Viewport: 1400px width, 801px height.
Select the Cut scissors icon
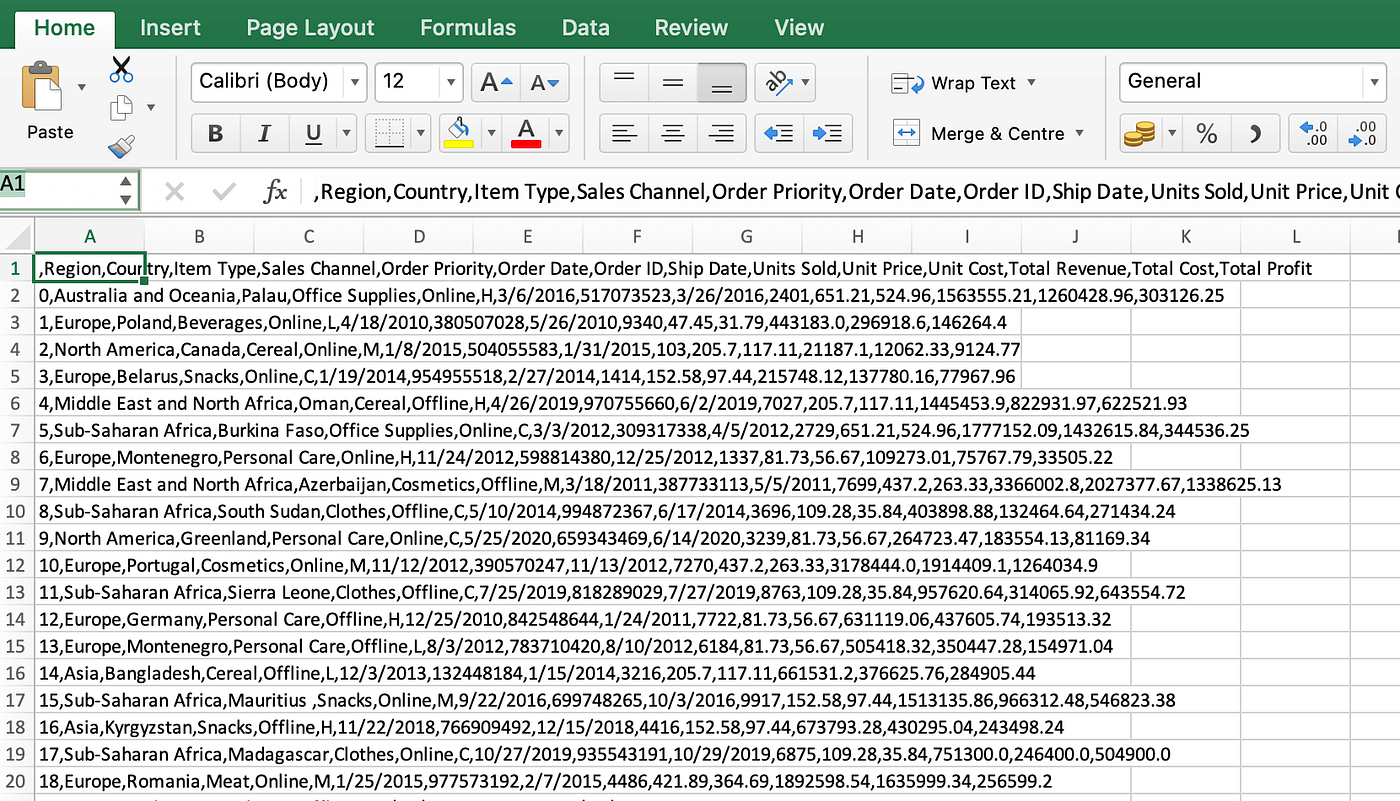122,70
